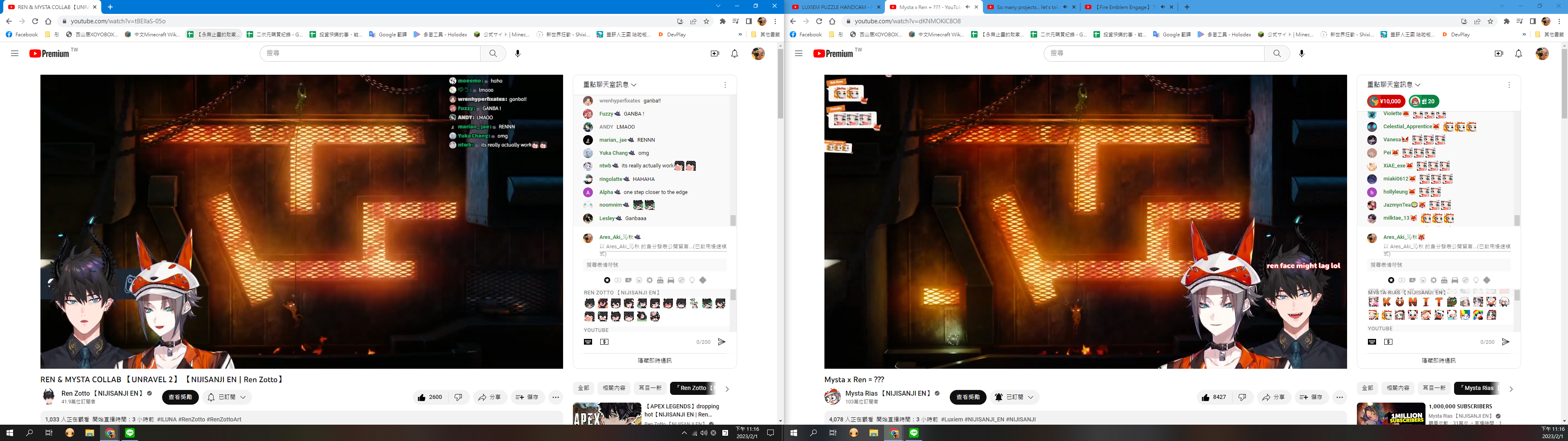The image size is (1568, 441).
Task: Show more bookmarks chevron in right browser
Action: [1524, 35]
